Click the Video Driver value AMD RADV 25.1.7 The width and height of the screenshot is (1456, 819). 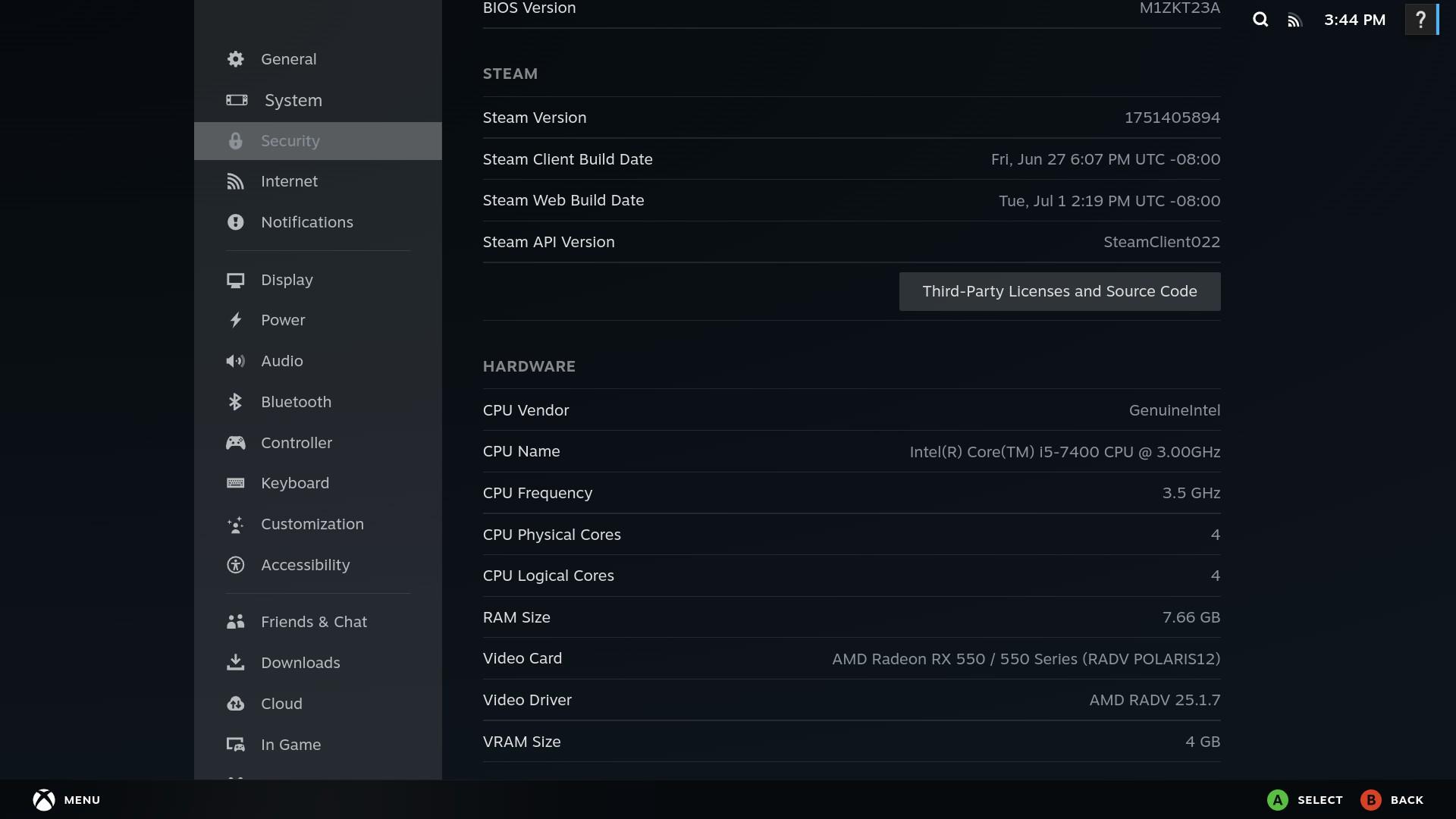[x=1155, y=700]
